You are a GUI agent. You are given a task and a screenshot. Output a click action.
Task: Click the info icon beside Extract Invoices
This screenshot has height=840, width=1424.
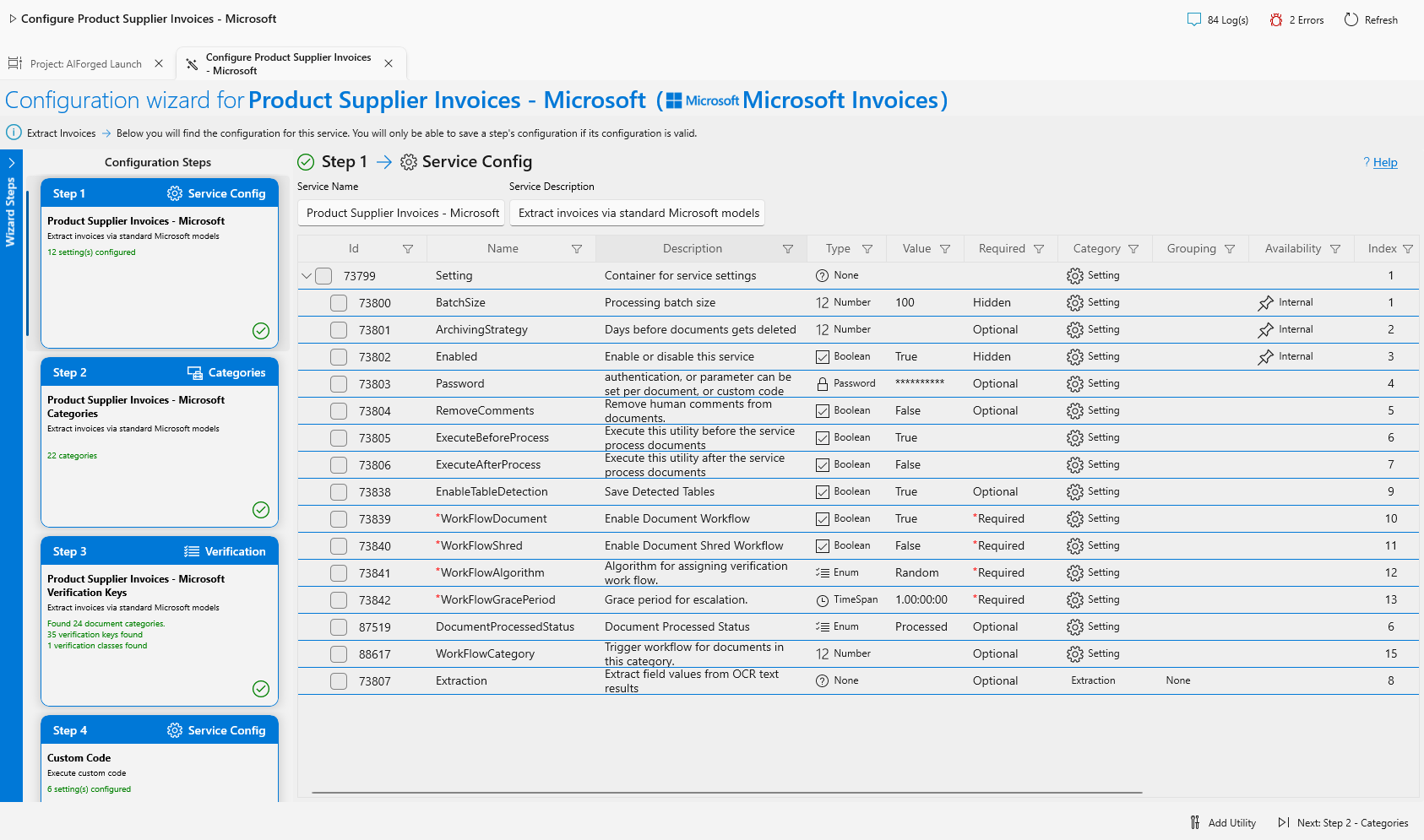point(14,133)
